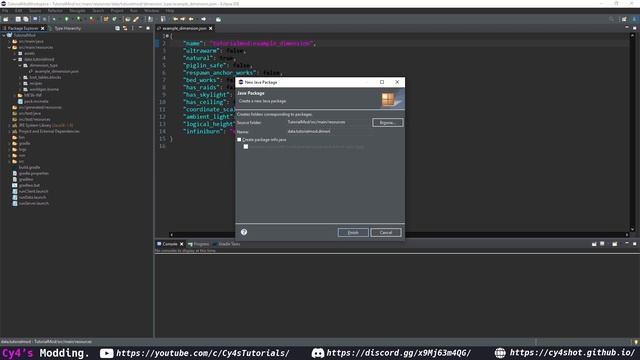The width and height of the screenshot is (640, 360).
Task: Collapse the dimension_type package
Action: (20, 65)
